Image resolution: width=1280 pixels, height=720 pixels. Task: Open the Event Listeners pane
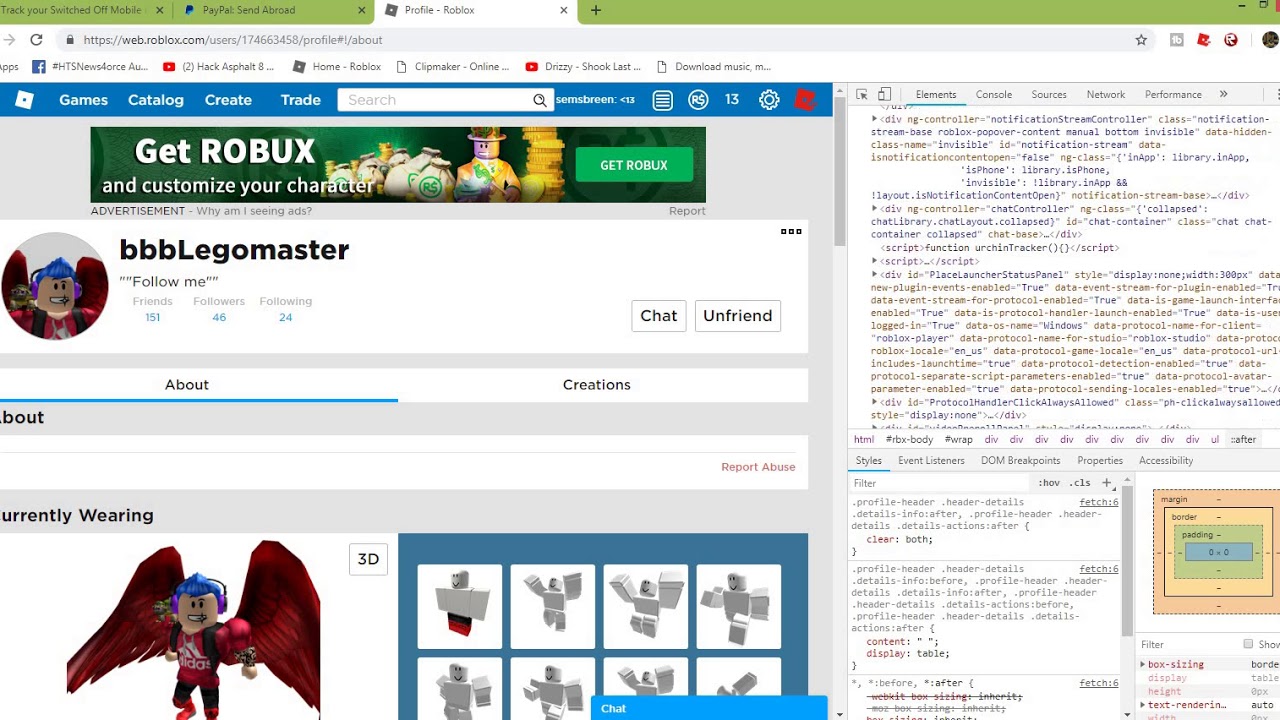tap(931, 461)
